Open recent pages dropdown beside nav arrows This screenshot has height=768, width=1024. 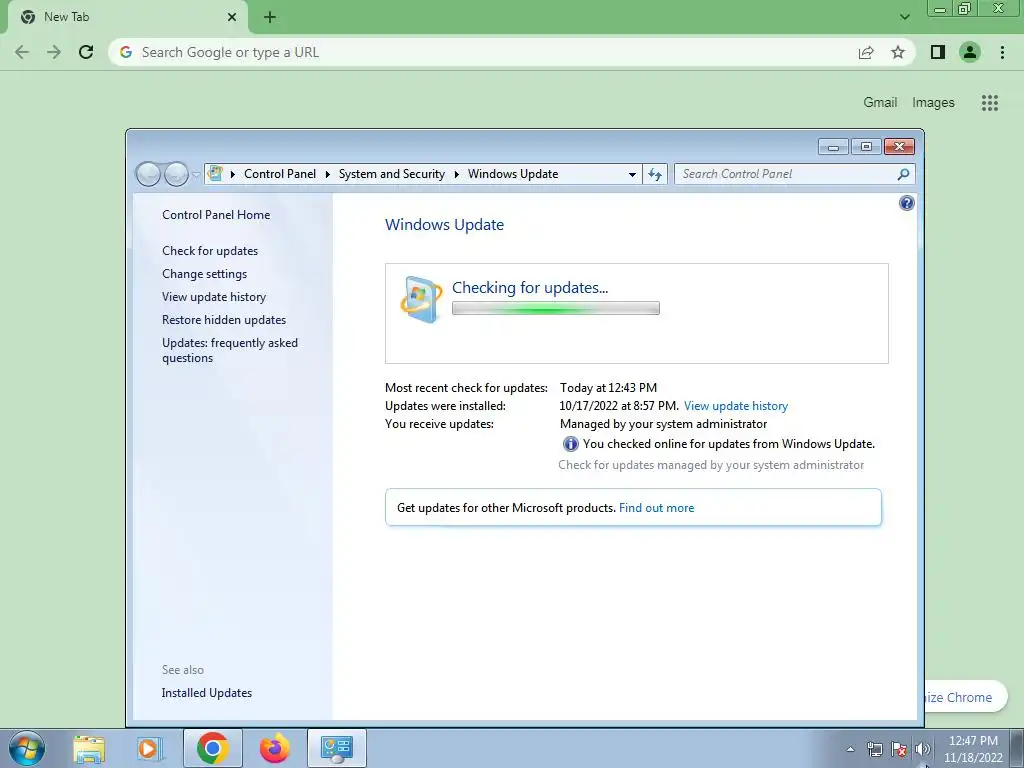pyautogui.click(x=196, y=174)
